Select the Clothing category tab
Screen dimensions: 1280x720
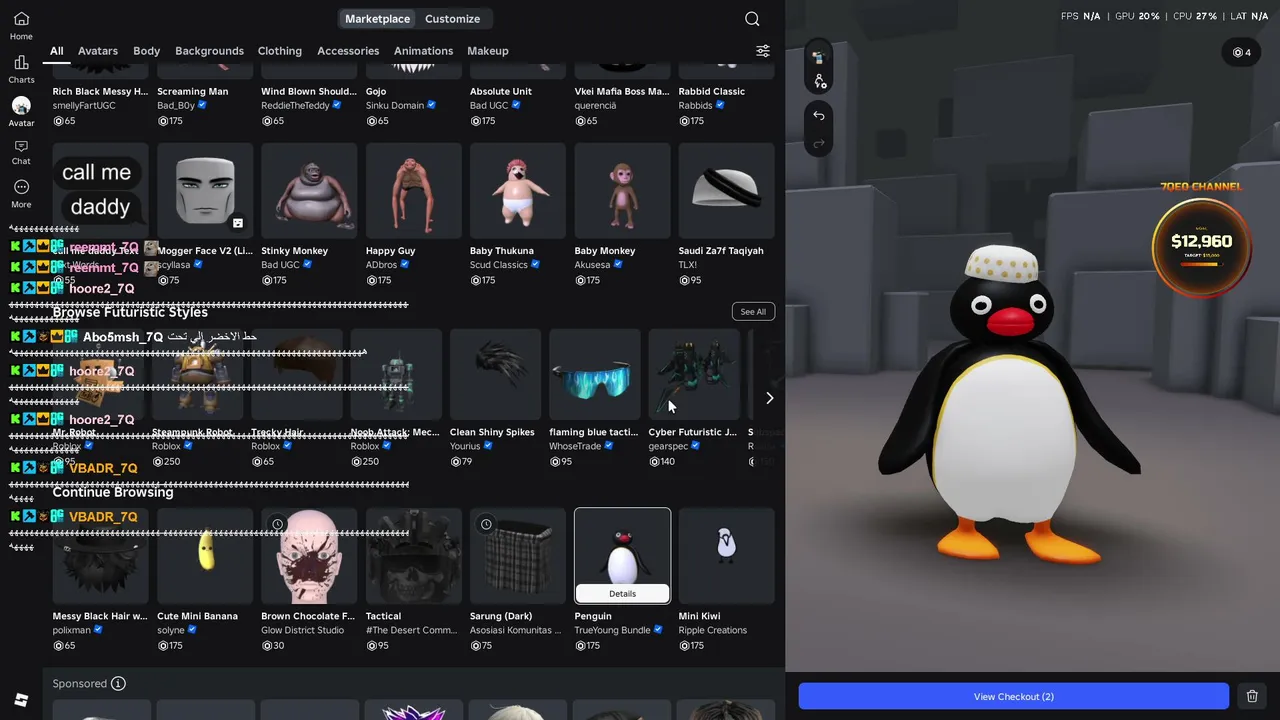click(x=280, y=51)
